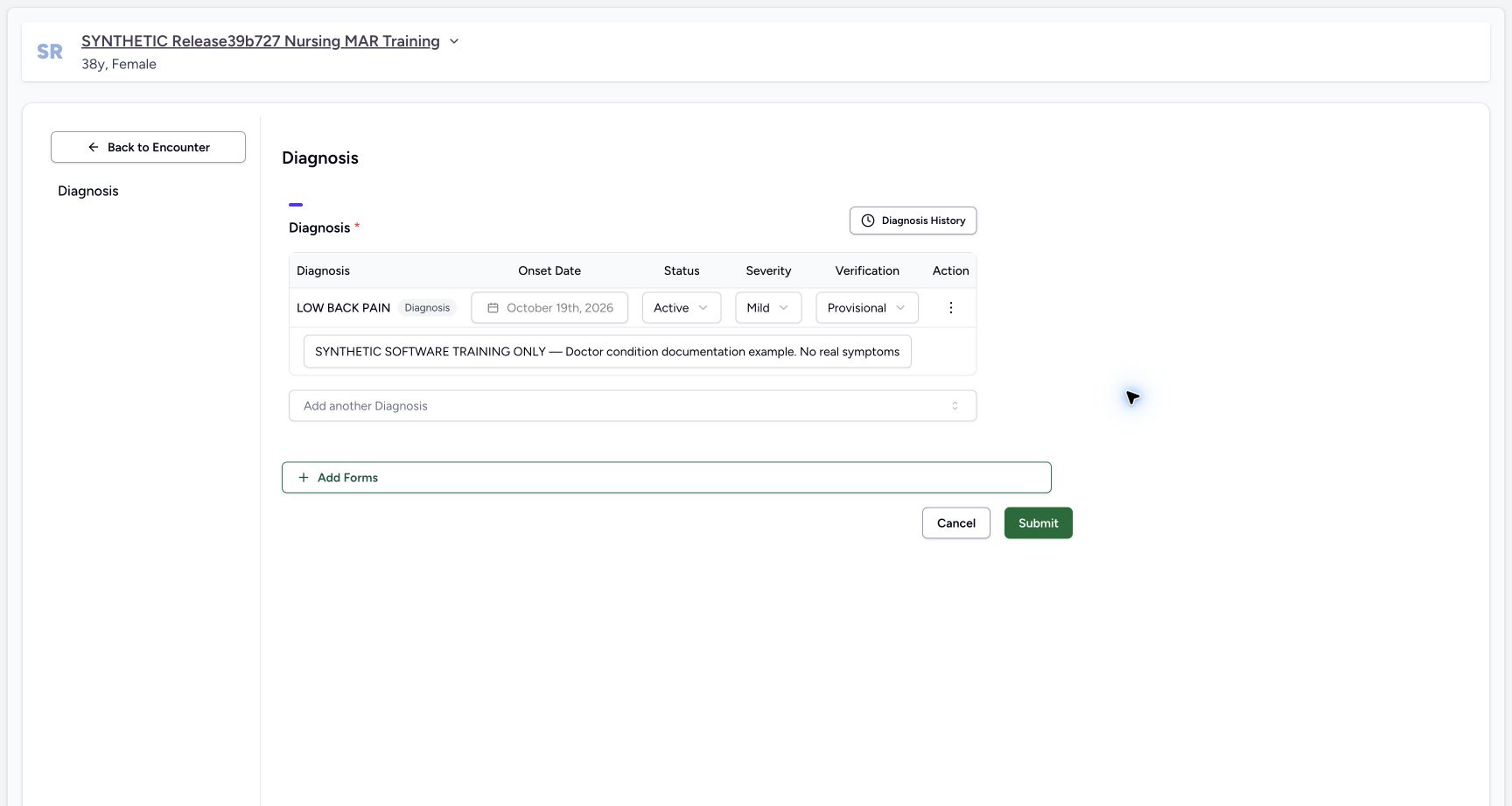Click the plus icon beside Add Forms
The image size is (1512, 806).
[304, 478]
